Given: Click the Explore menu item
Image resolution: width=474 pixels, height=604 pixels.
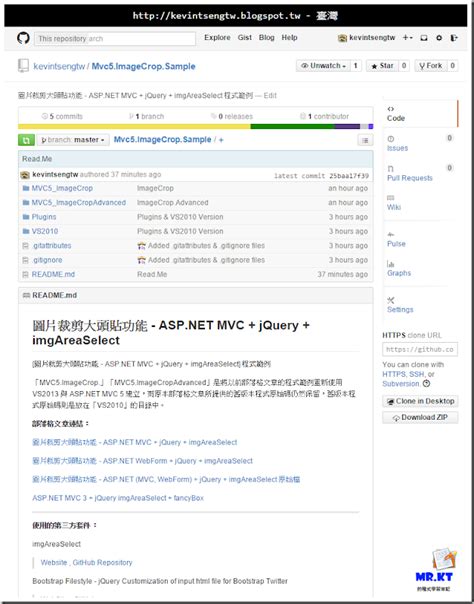Looking at the screenshot, I should tap(217, 37).
